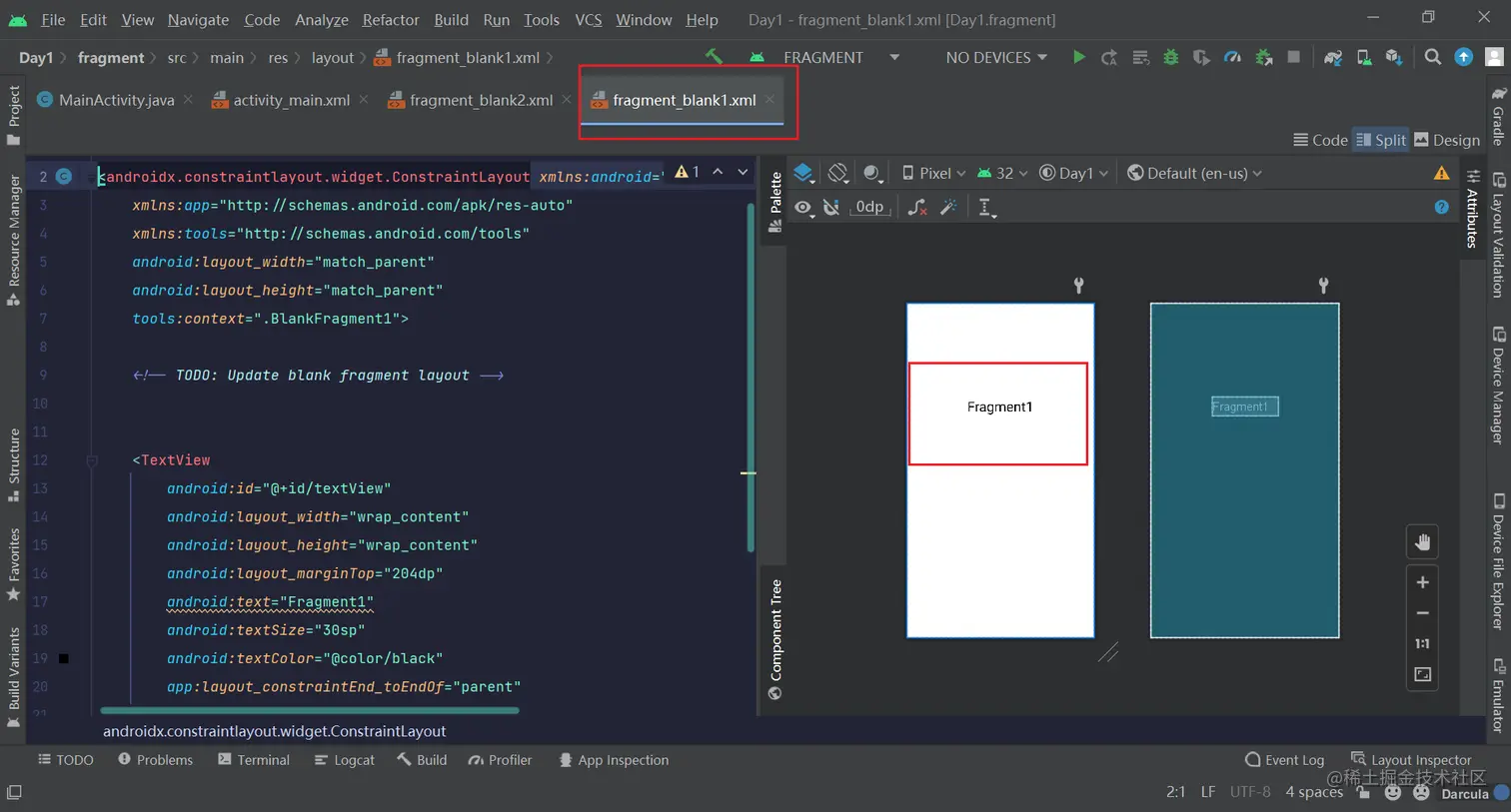Screen dimensions: 1511x812
Task: Go to next highlighted error arrow
Action: [x=743, y=172]
